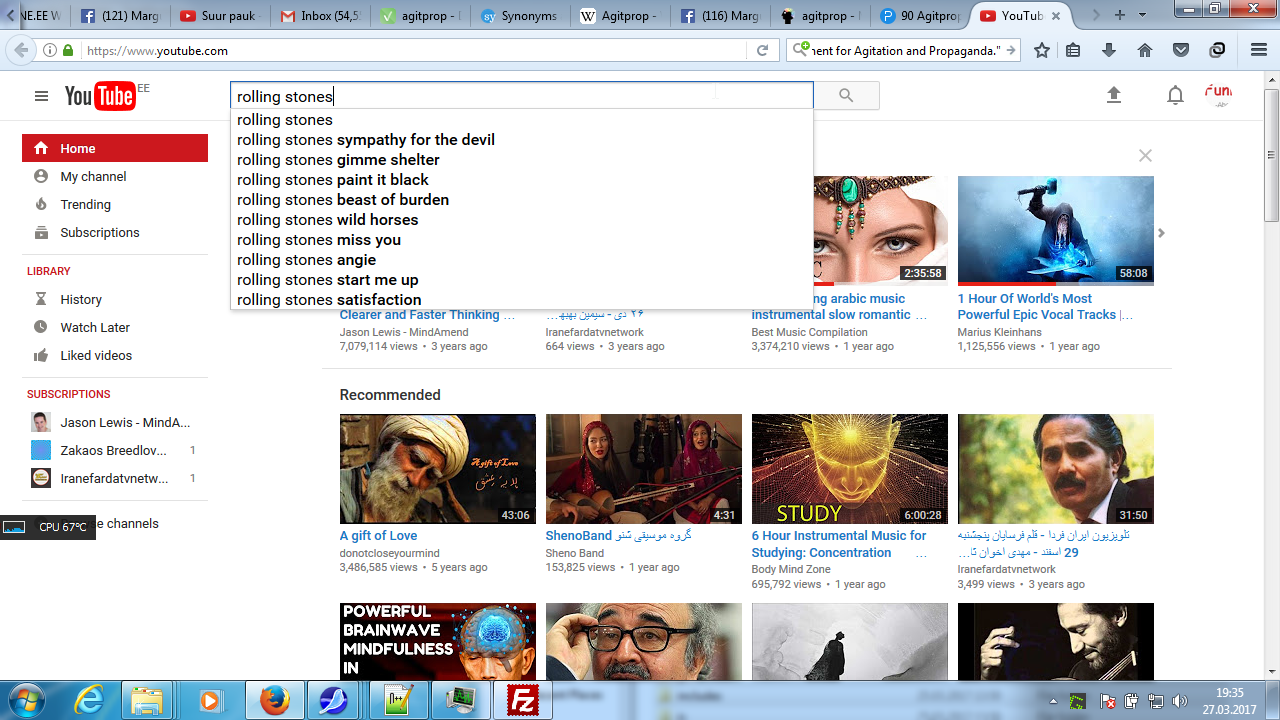The height and width of the screenshot is (720, 1280).
Task: Open Notepad++ from the taskbar
Action: pos(399,700)
